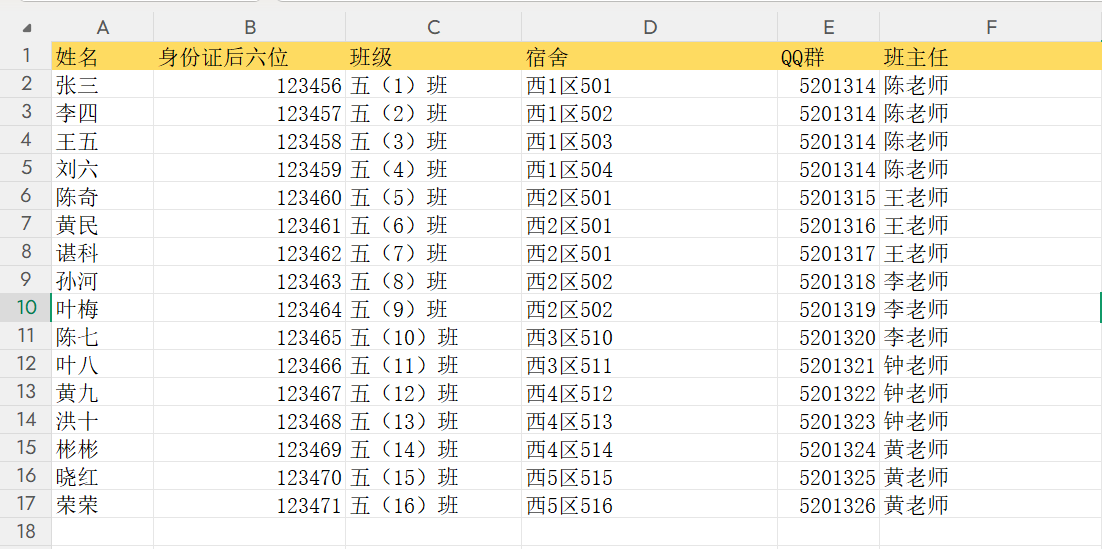
Task: Select the cell with name 洪十
Action: pyautogui.click(x=103, y=421)
